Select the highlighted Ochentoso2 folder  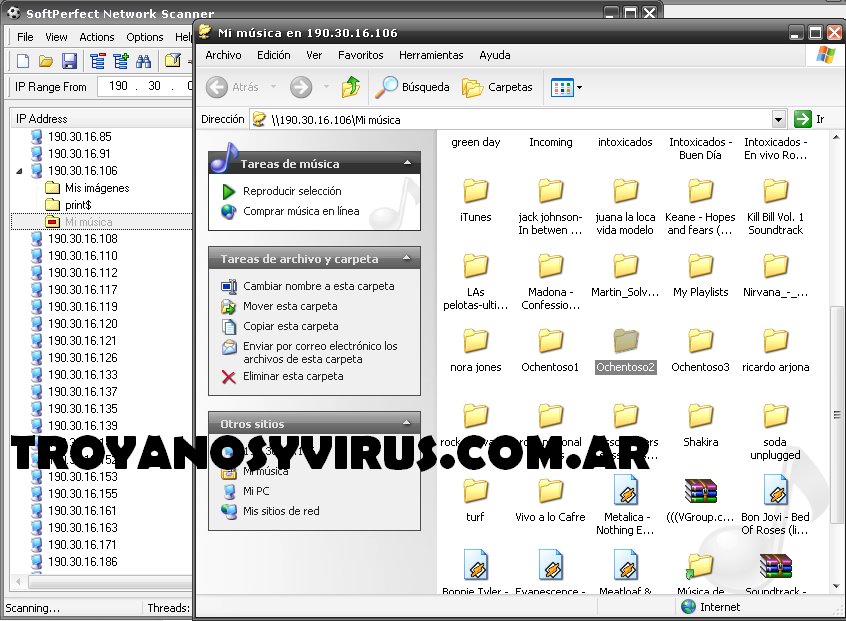pos(625,341)
